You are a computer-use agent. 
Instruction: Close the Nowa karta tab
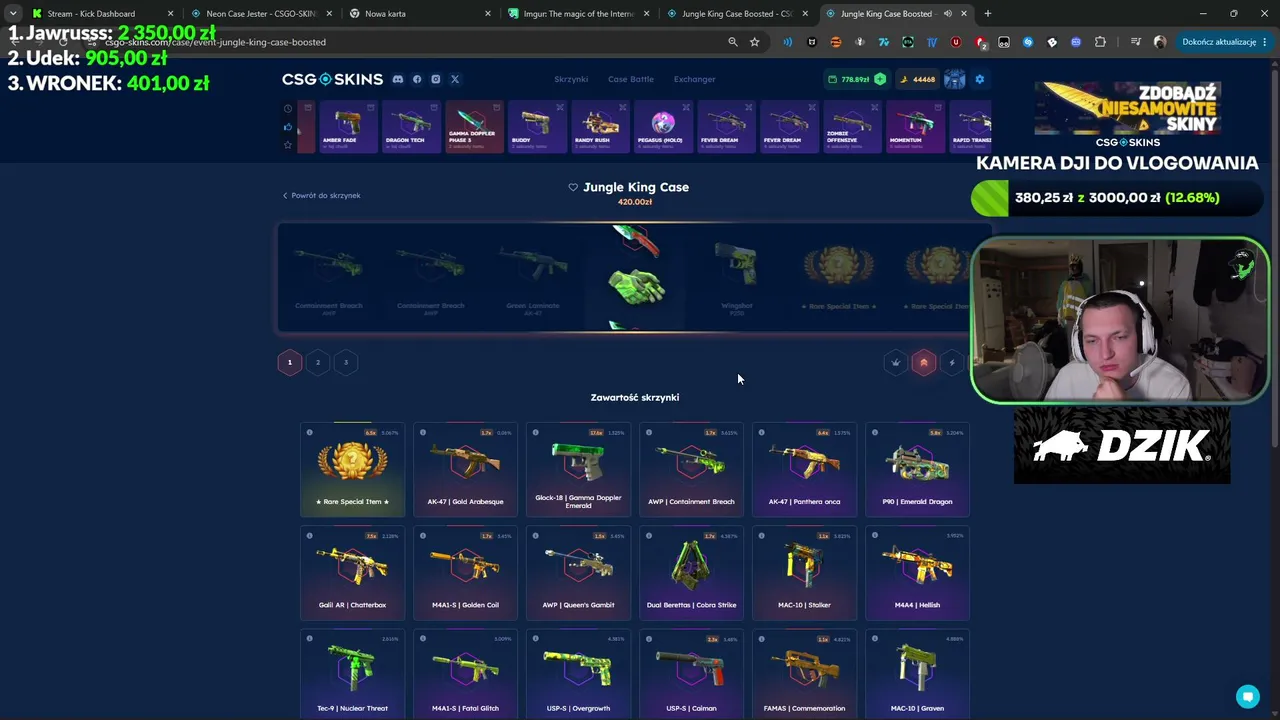488,14
